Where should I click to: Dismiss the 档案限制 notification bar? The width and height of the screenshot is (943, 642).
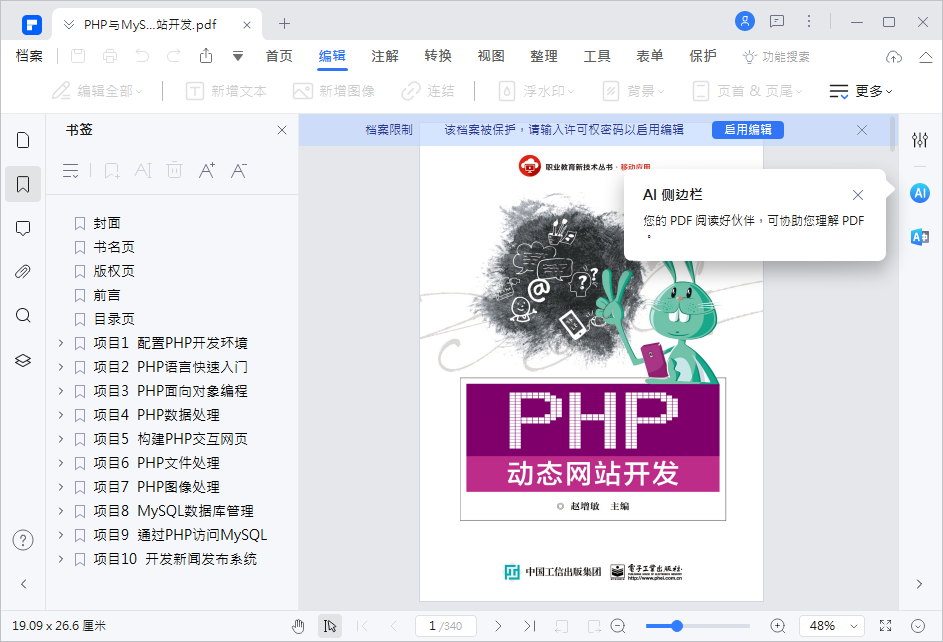(x=862, y=130)
